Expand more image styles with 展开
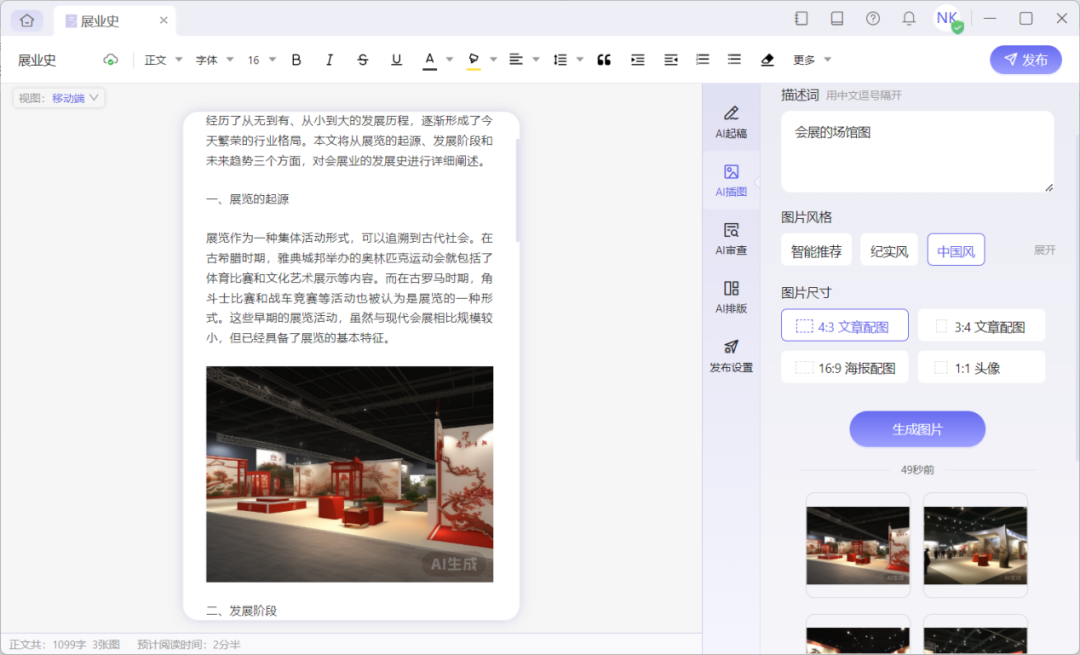 tap(1044, 250)
